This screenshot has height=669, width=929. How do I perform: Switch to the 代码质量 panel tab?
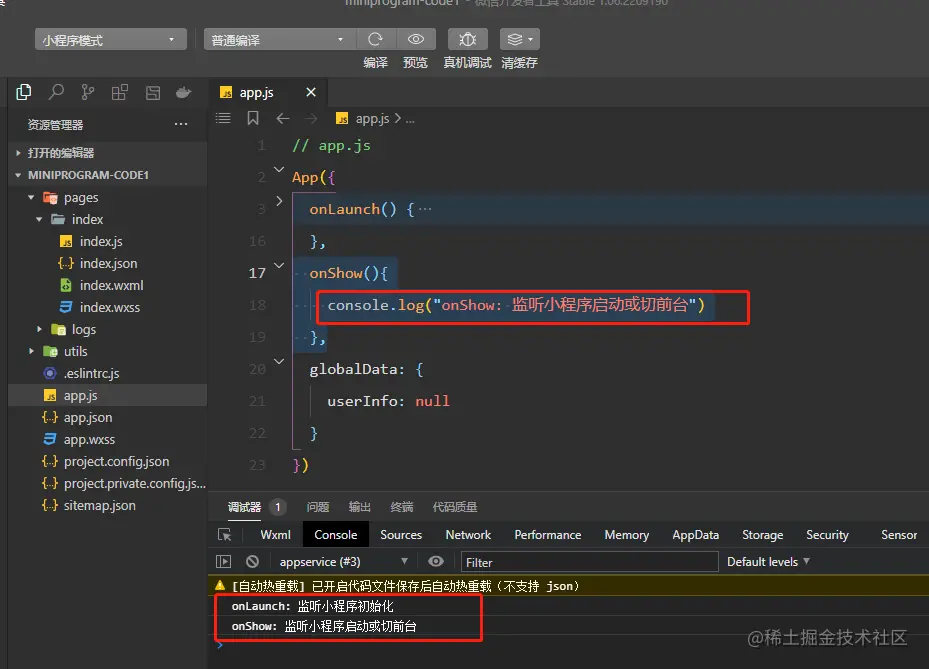(454, 507)
